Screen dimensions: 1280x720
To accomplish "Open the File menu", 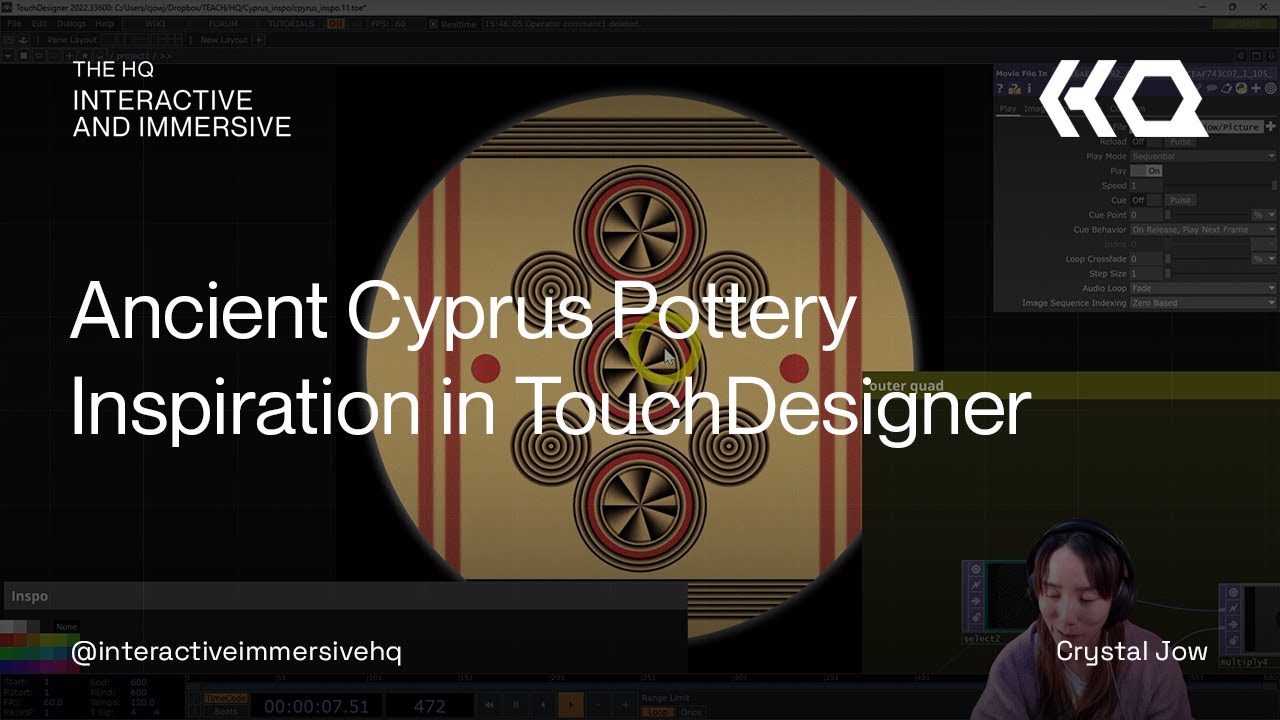I will (14, 23).
